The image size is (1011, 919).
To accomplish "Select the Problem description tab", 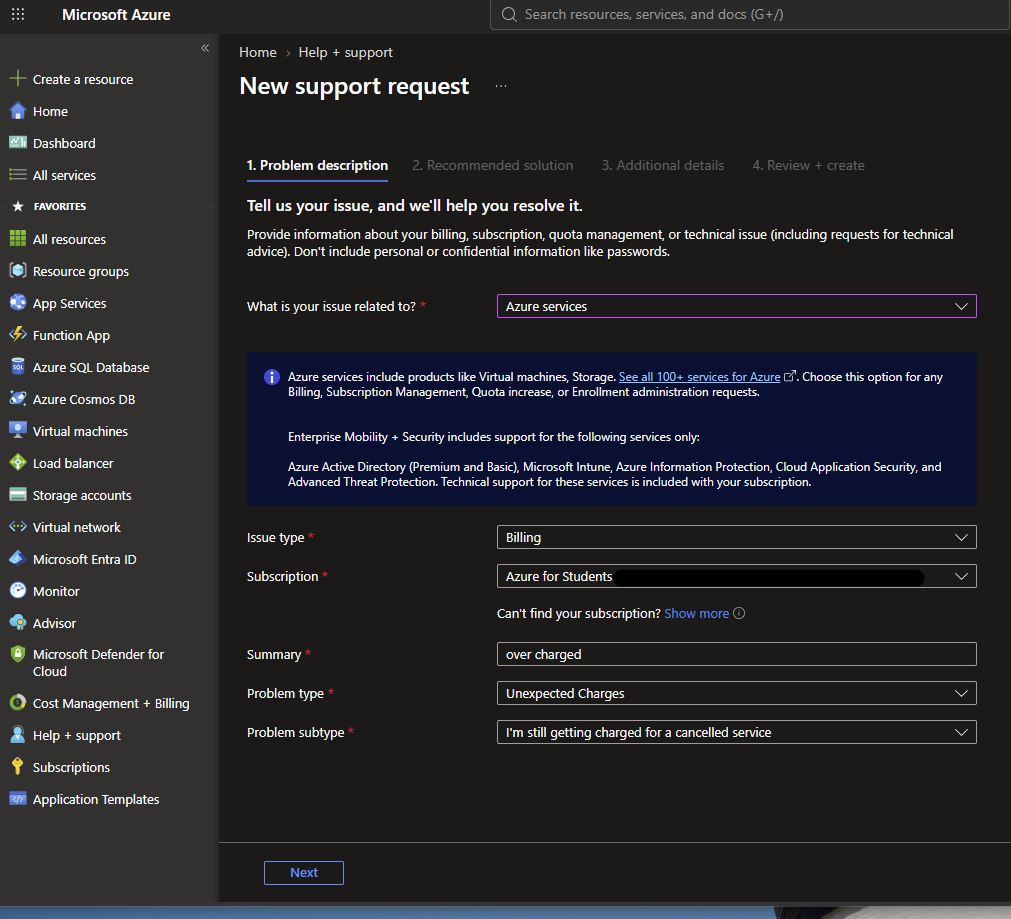I will tap(317, 166).
